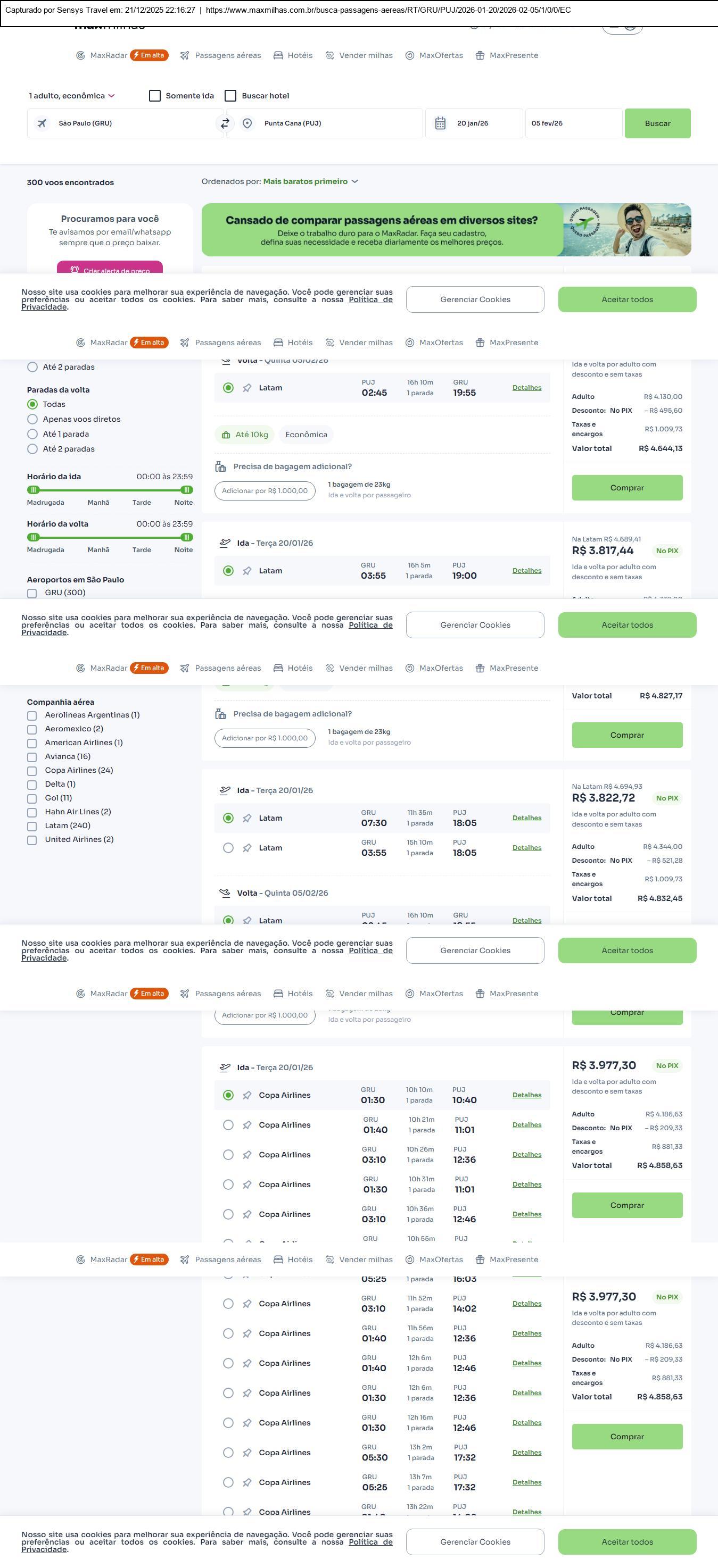The image size is (718, 1568).
Task: Click left handle of Horário da ida slider
Action: pos(34,490)
